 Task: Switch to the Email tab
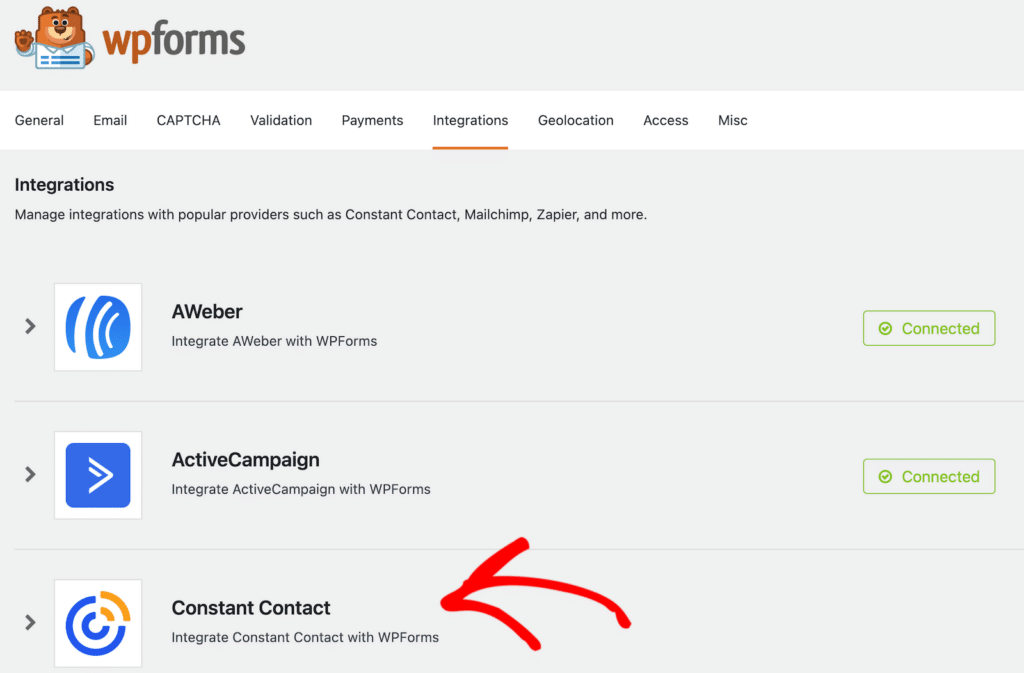(110, 120)
